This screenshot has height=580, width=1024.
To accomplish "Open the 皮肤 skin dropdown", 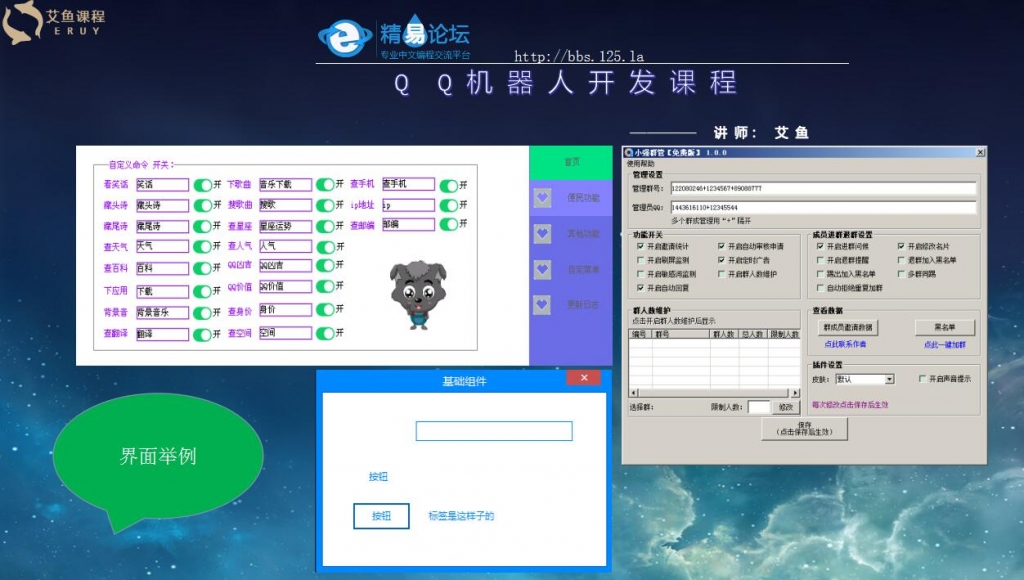I will coord(889,380).
